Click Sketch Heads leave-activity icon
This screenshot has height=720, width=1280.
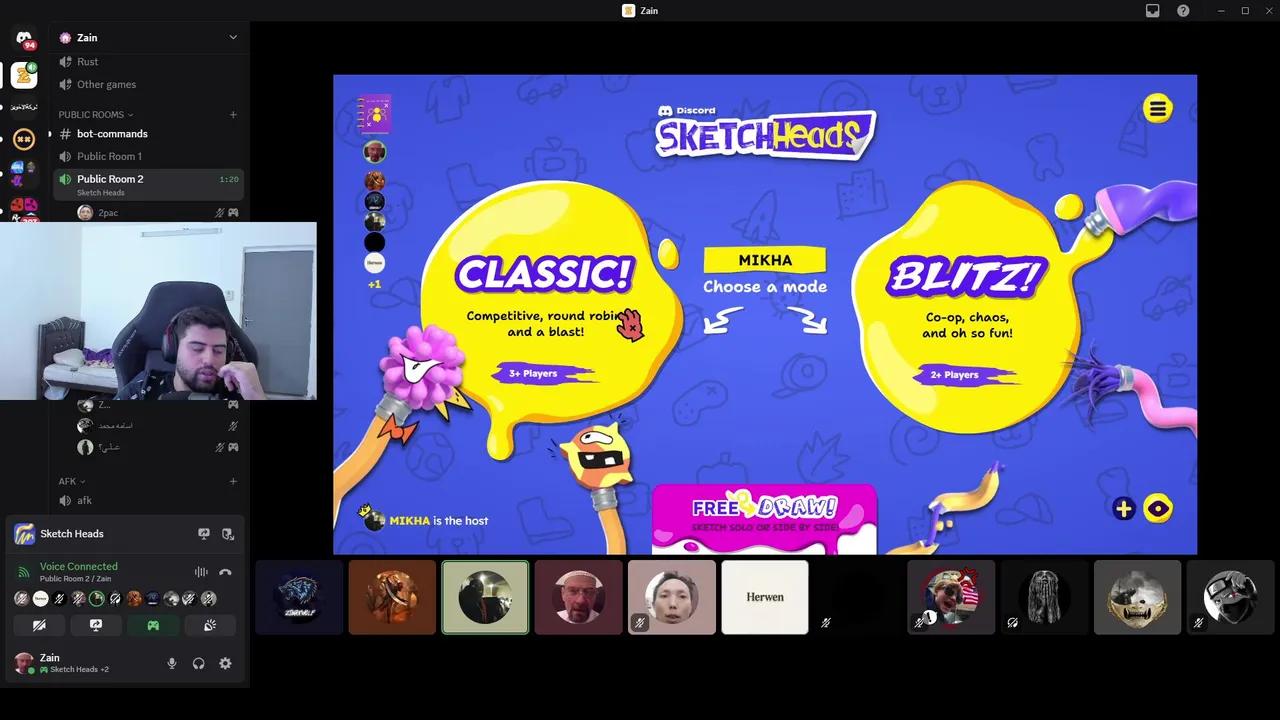[228, 534]
